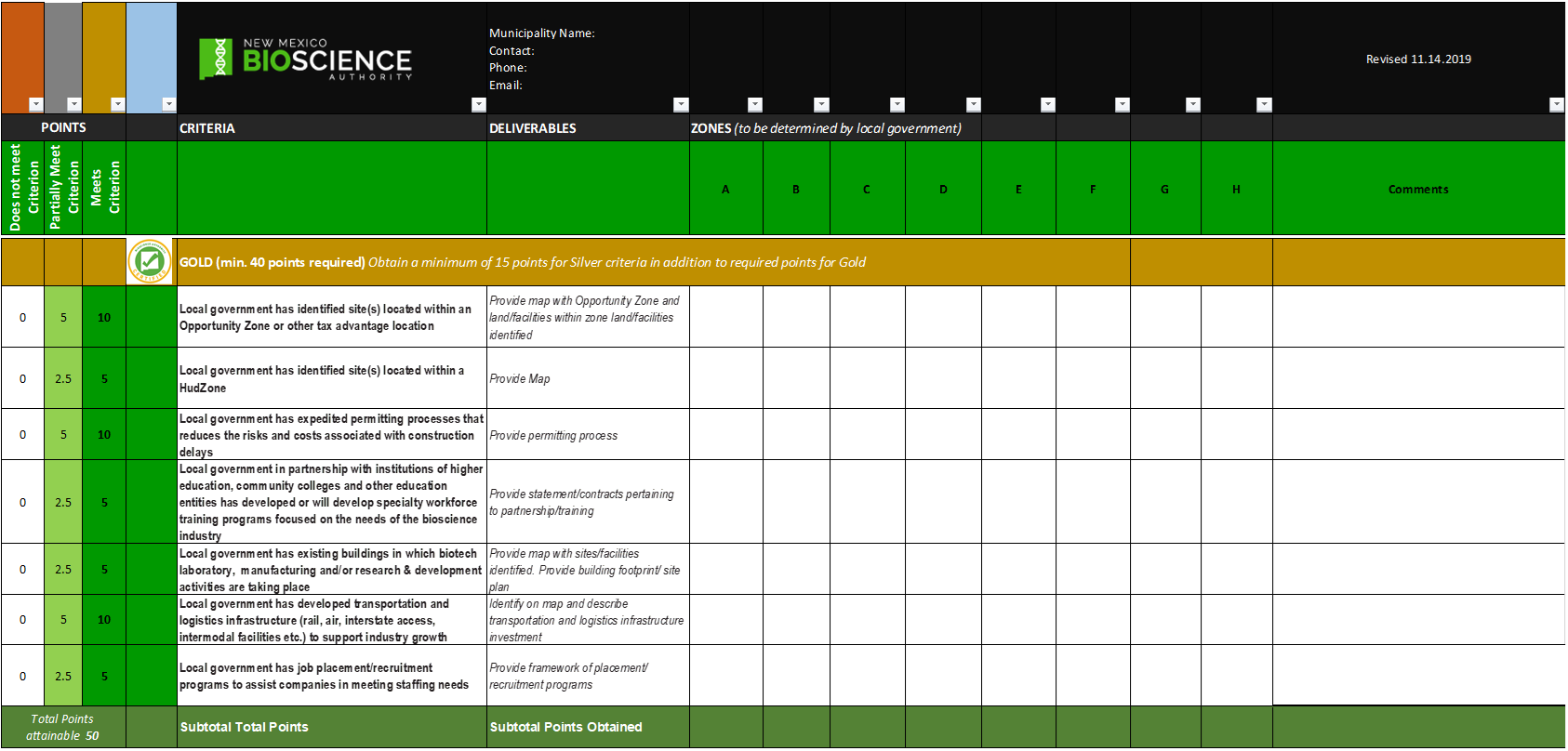This screenshot has width=1568, height=751.
Task: Click the gold certified checkmark badge
Action: click(x=150, y=261)
